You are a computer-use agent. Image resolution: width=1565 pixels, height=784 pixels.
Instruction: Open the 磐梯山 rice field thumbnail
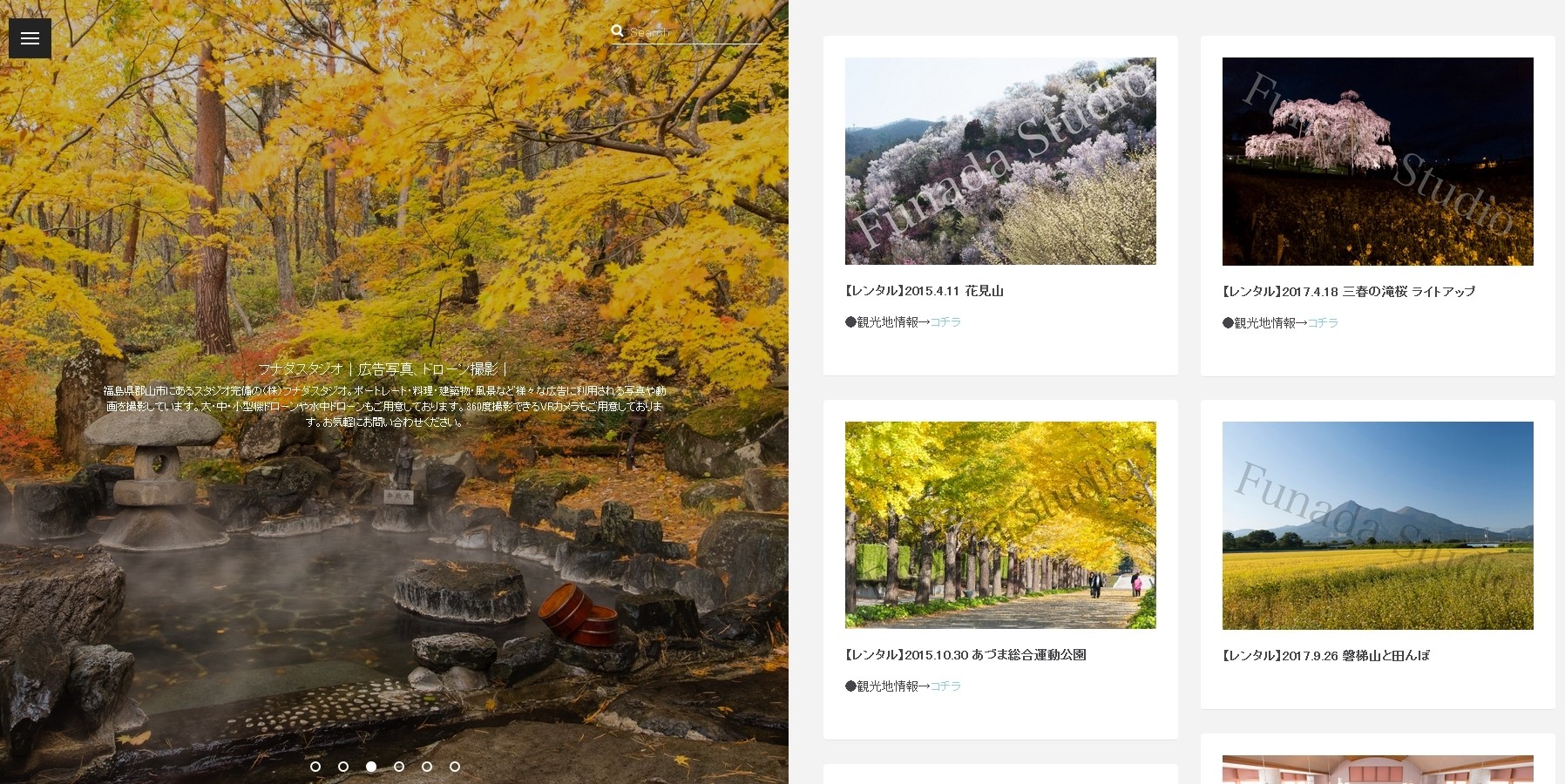[1378, 525]
